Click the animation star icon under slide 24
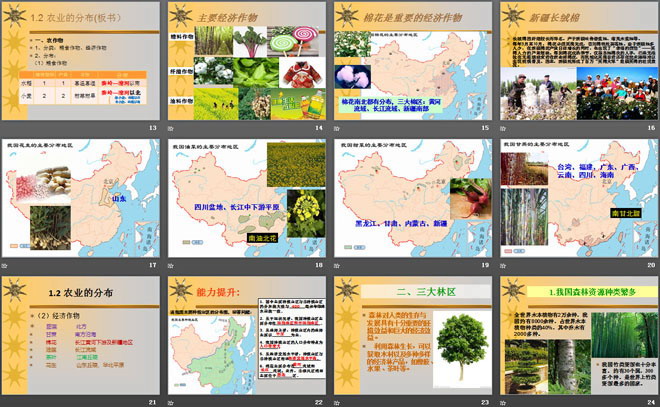The height and width of the screenshot is (407, 660). (x=503, y=403)
